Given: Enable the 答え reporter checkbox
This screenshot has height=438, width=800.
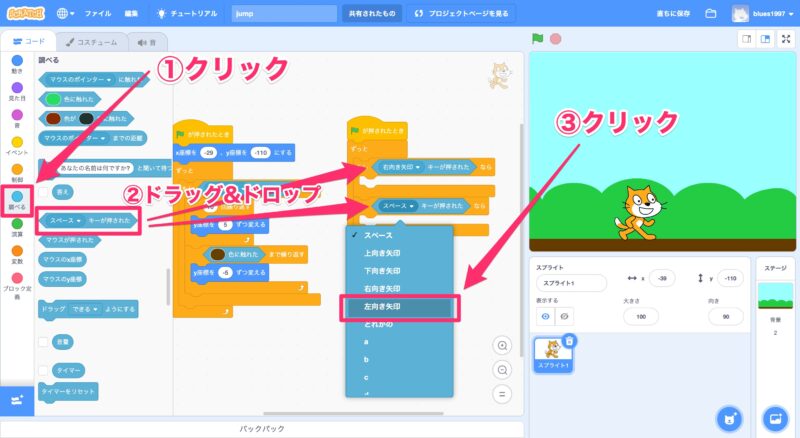Looking at the screenshot, I should pos(43,190).
